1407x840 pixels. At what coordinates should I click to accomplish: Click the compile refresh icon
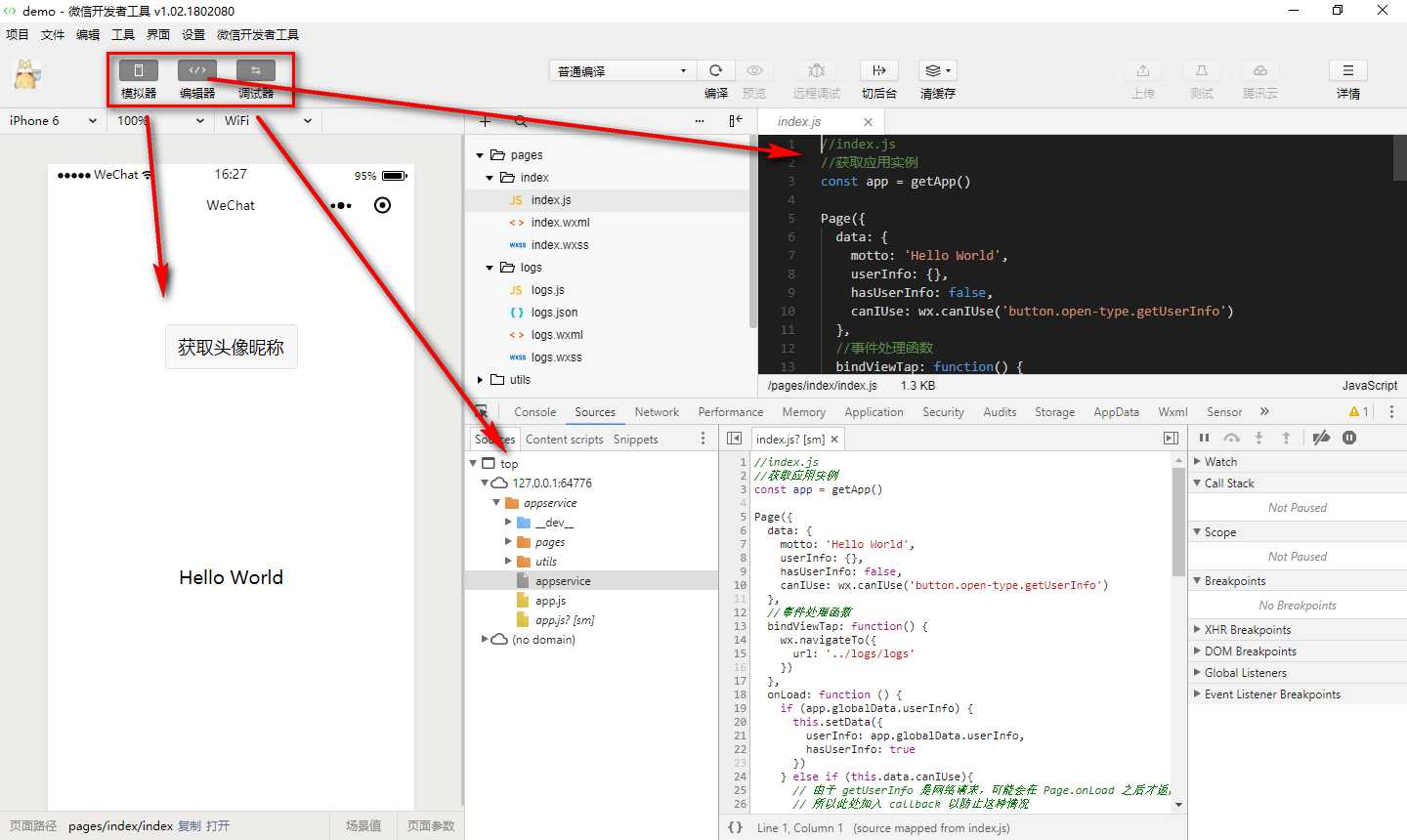[x=716, y=70]
